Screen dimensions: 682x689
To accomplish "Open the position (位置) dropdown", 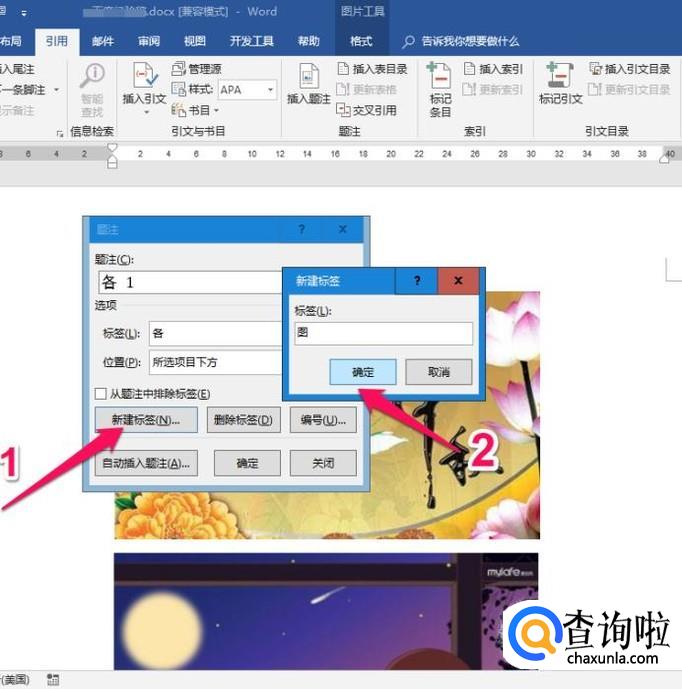I will tap(215, 362).
